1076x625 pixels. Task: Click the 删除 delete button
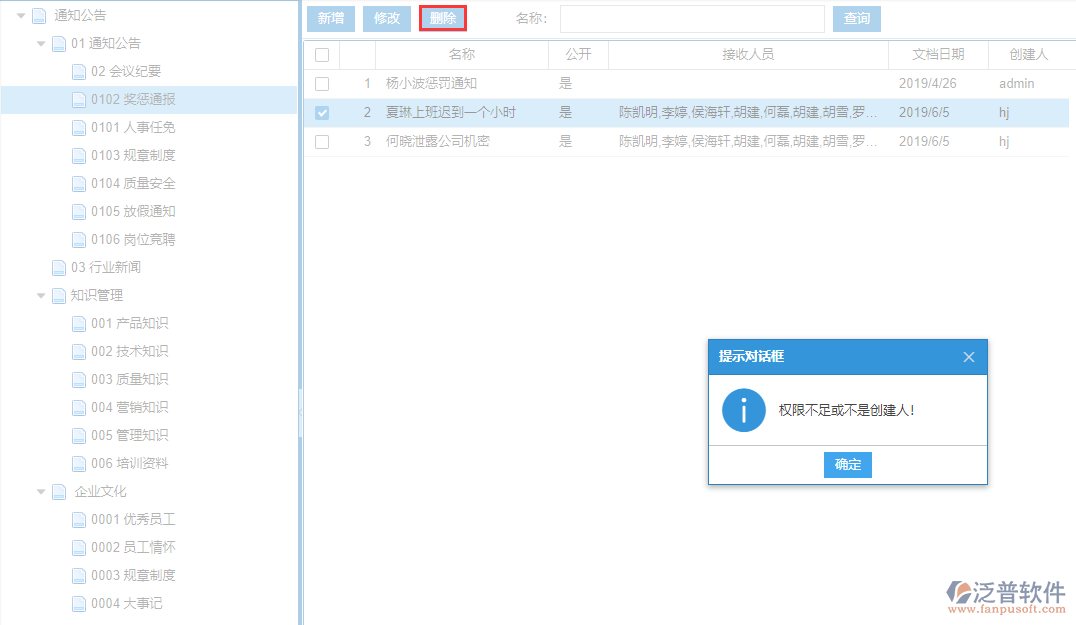pyautogui.click(x=442, y=18)
